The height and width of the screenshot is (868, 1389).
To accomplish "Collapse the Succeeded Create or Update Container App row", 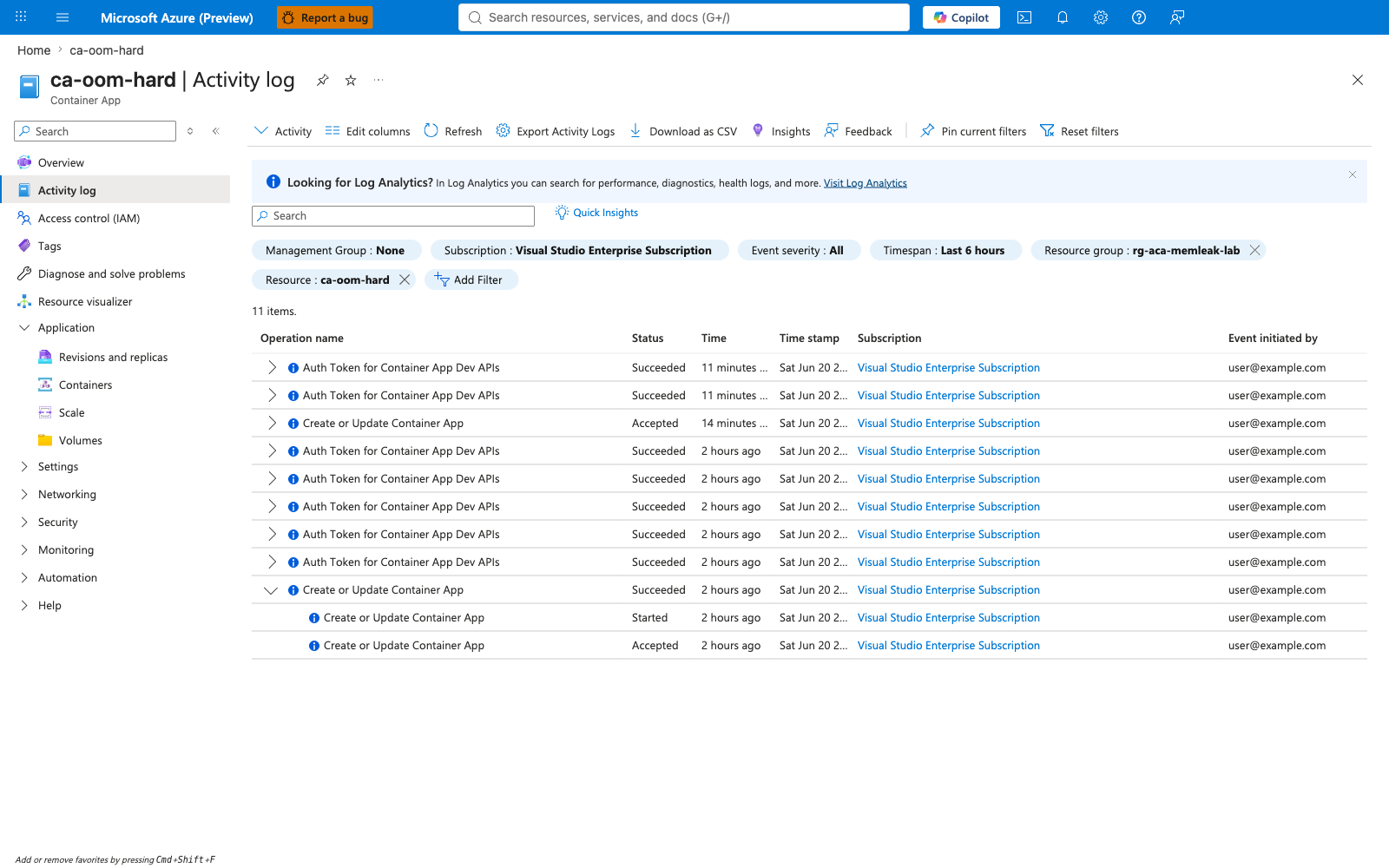I will click(x=271, y=590).
